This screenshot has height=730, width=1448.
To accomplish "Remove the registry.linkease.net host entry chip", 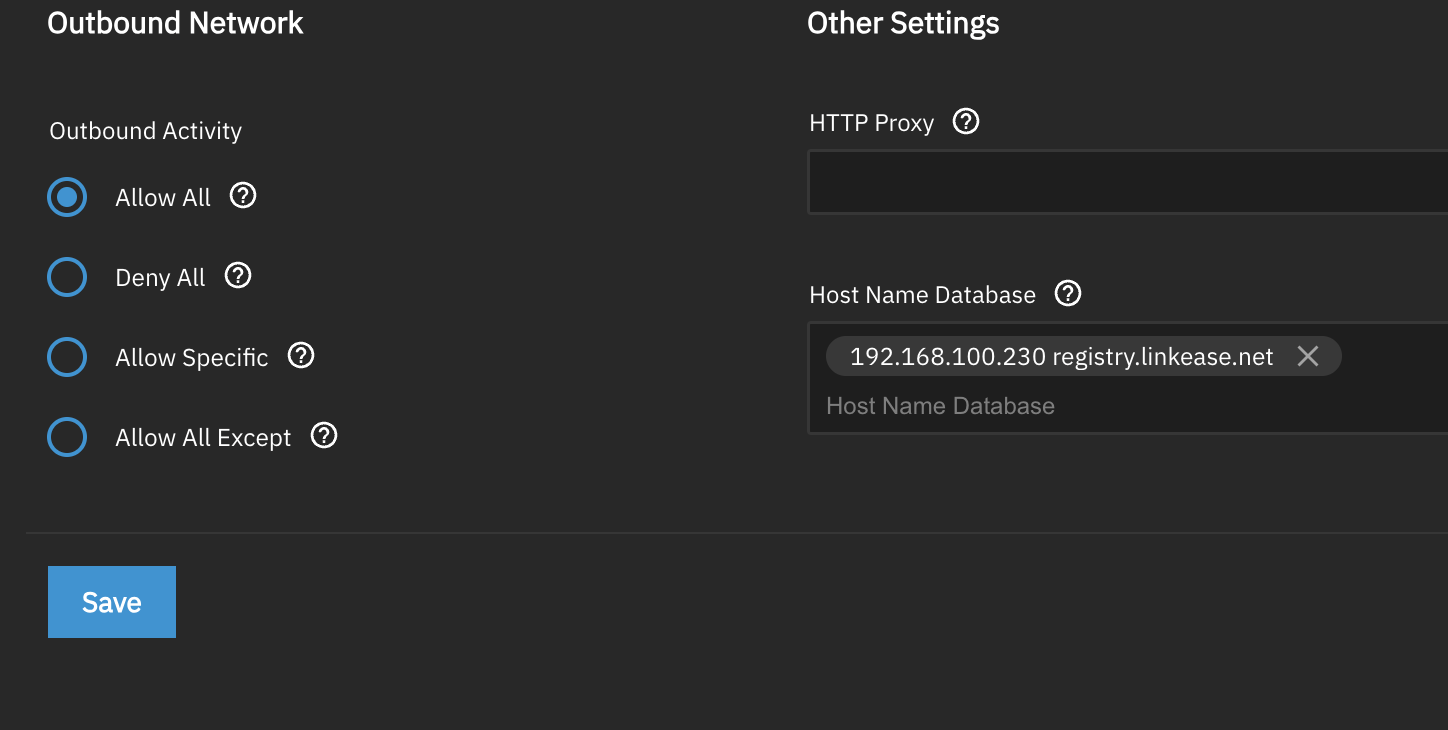I will 1307,356.
